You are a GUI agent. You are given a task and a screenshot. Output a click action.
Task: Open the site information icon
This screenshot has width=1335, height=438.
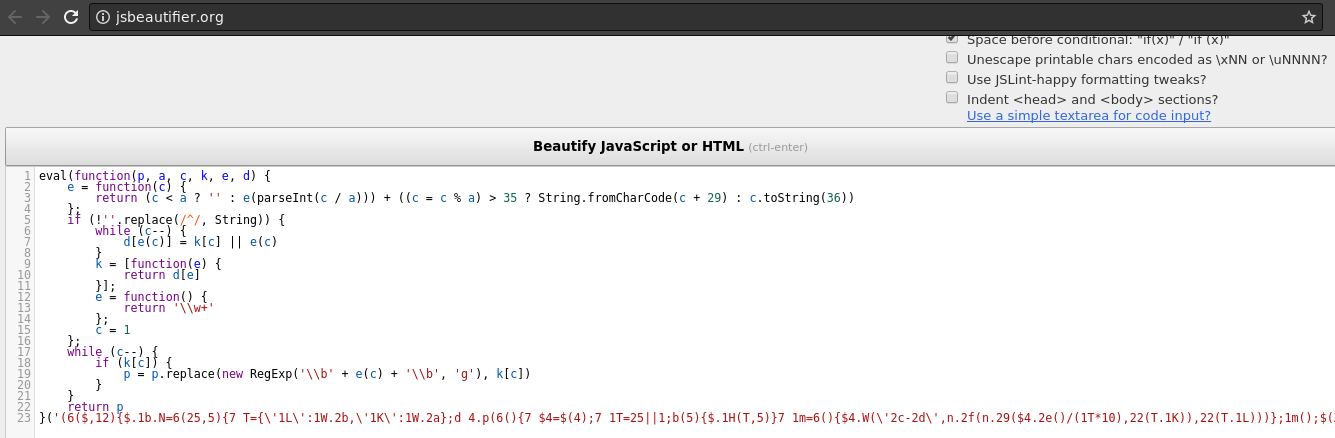(x=103, y=17)
